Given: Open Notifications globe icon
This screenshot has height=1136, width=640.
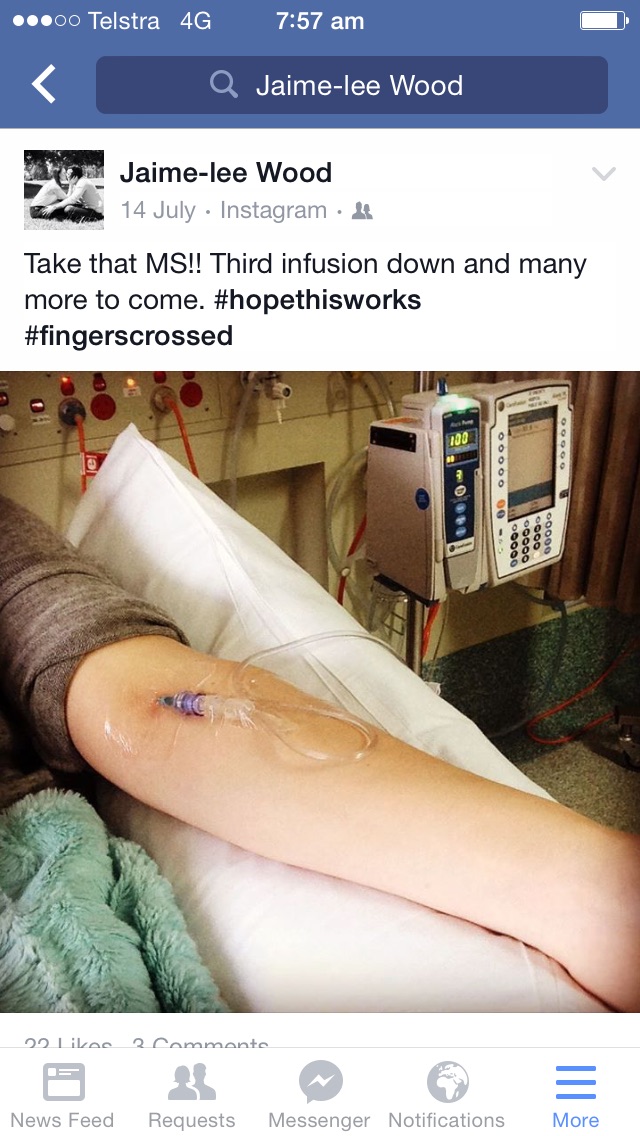Looking at the screenshot, I should tap(447, 1082).
